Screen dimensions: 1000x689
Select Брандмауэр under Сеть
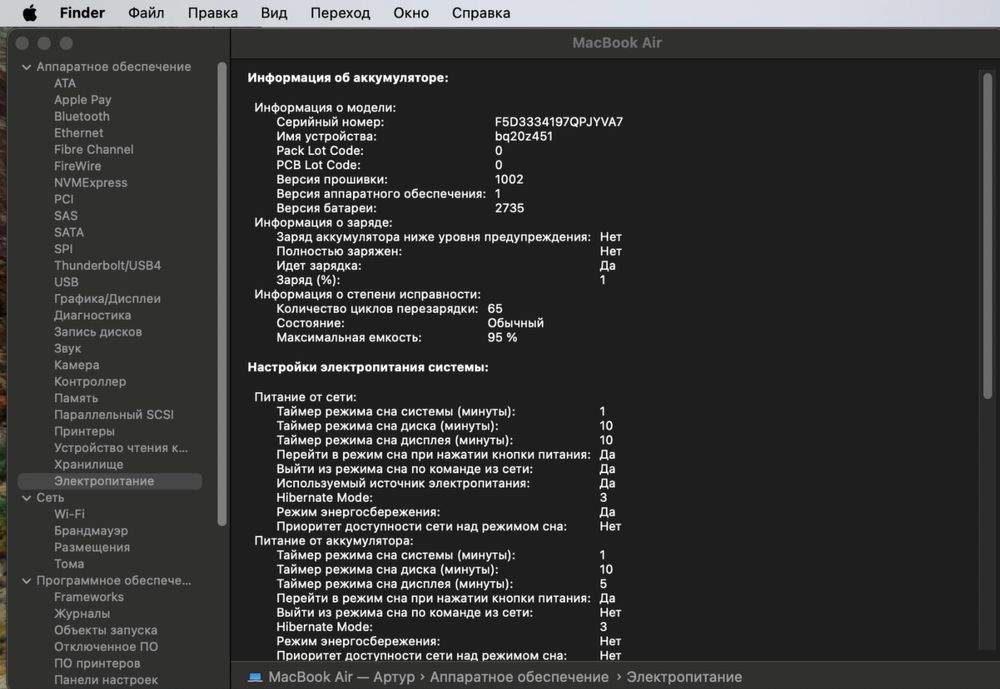pyautogui.click(x=91, y=531)
